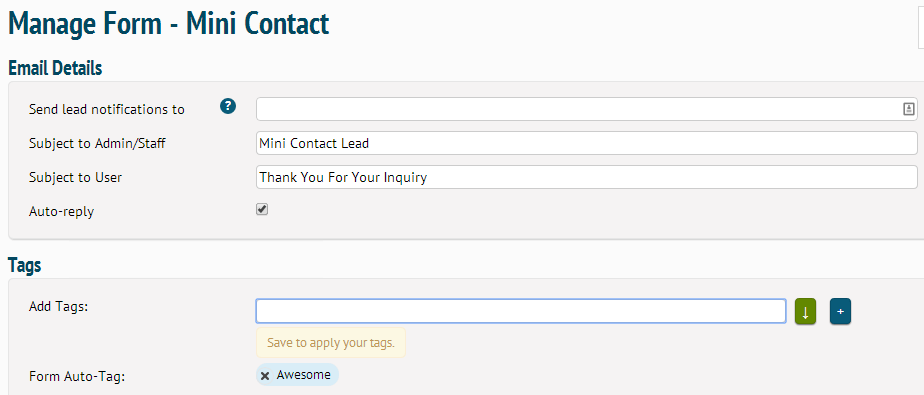Click the help question mark icon
The image size is (924, 395).
coord(228,107)
